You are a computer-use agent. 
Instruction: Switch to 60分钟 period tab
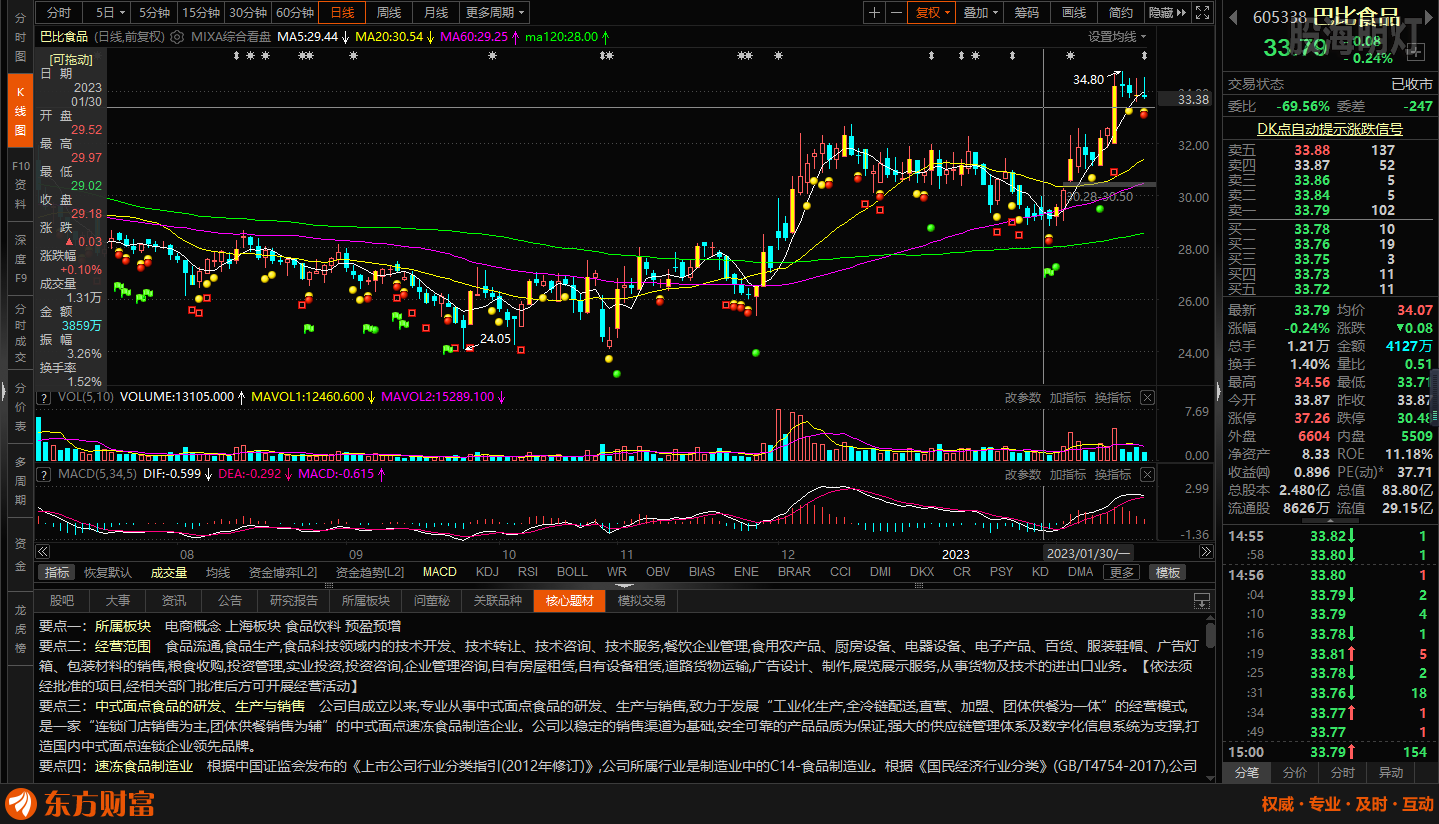[295, 13]
